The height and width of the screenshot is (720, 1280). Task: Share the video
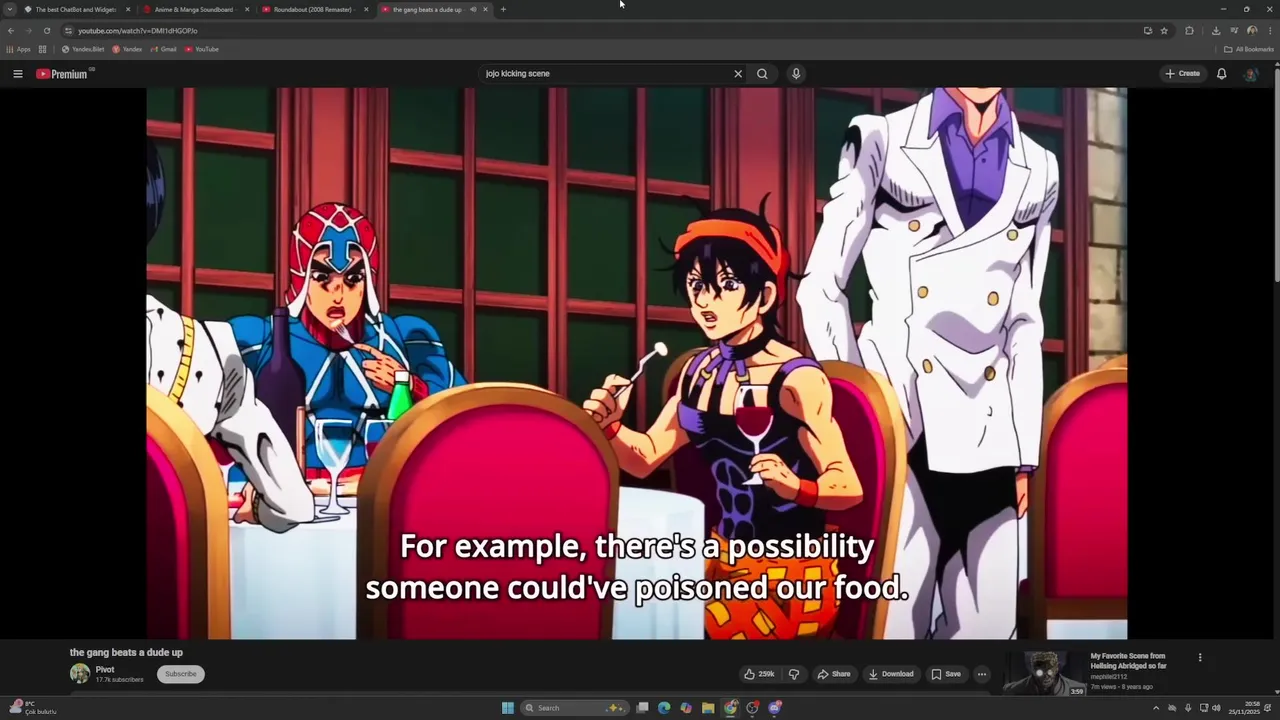click(834, 674)
